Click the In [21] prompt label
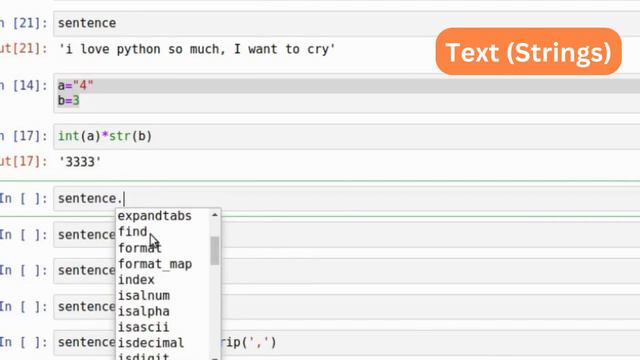 24,23
